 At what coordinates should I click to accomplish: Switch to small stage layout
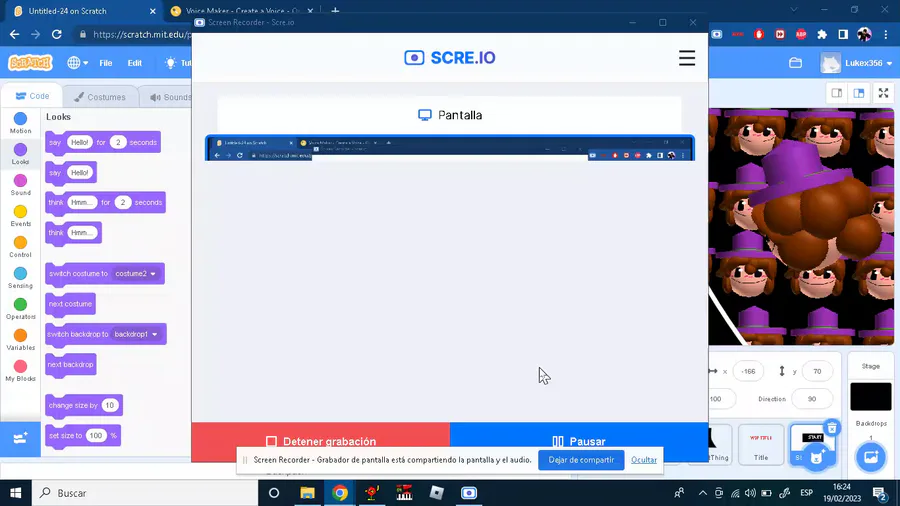point(836,93)
